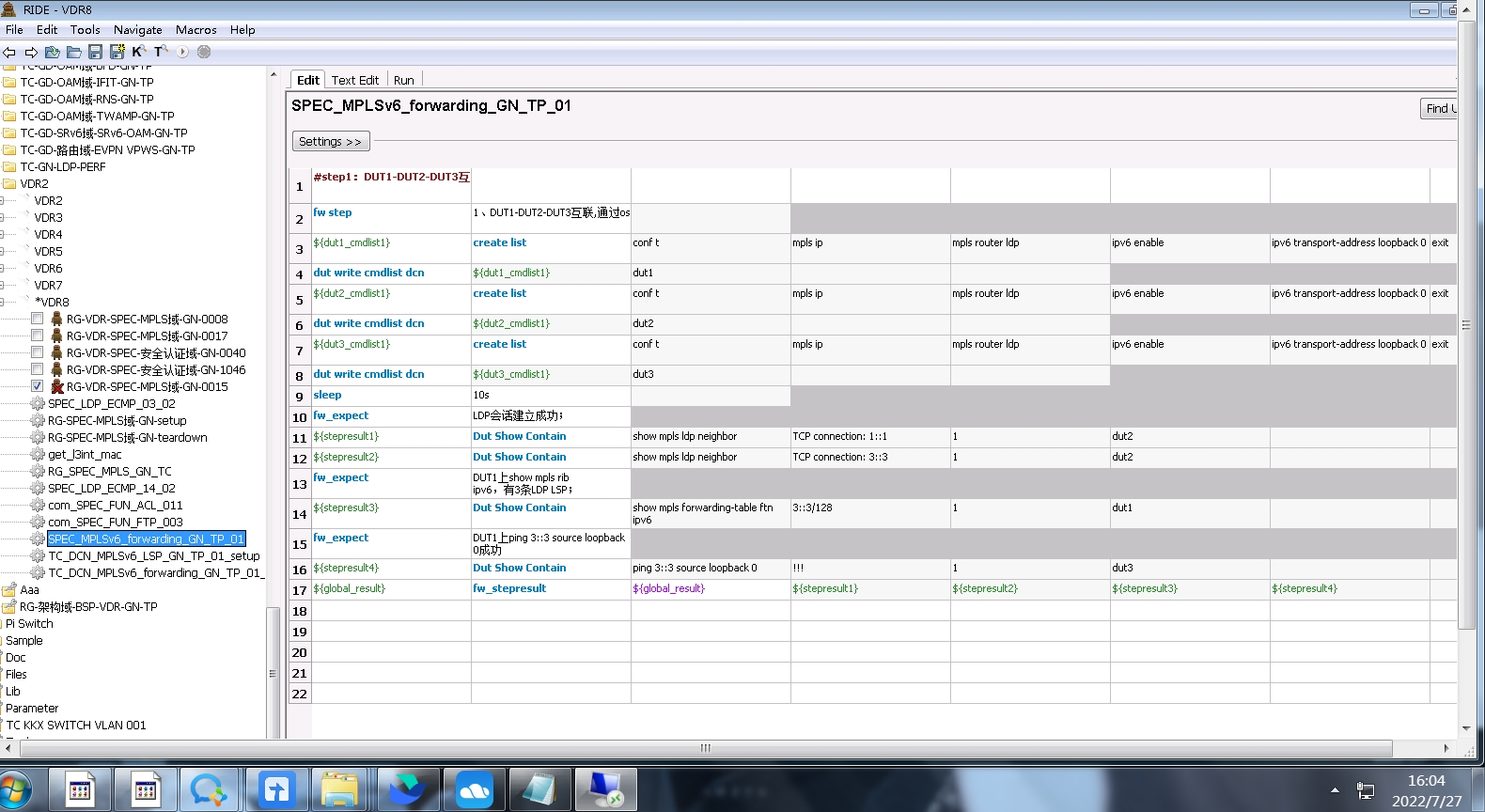The image size is (1485, 812).
Task: Open the File menu
Action: coord(14,29)
